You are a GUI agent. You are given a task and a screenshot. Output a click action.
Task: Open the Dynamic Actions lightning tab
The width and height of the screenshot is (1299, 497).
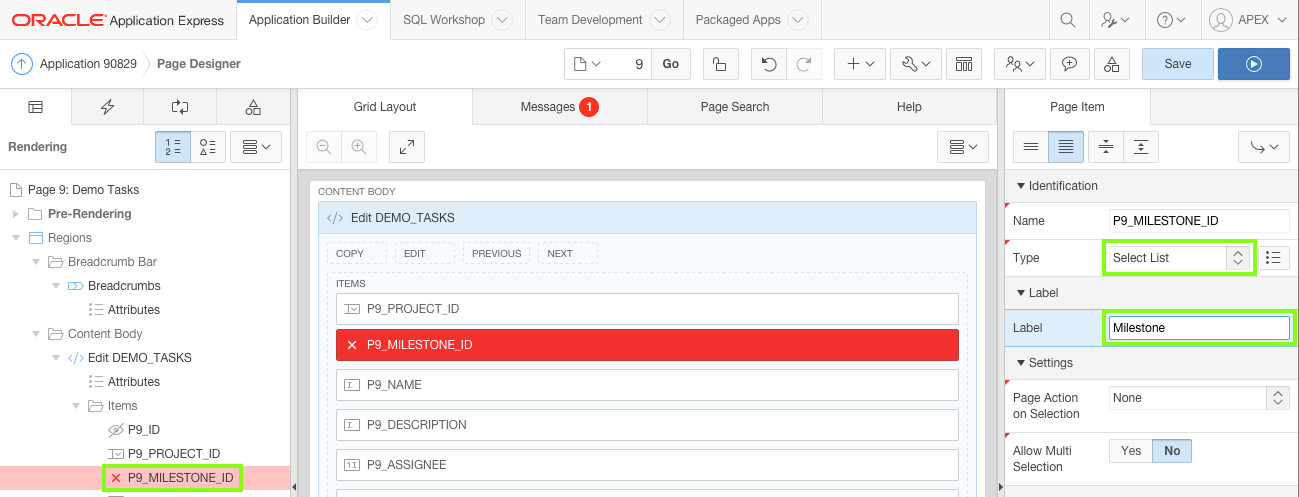(x=108, y=107)
